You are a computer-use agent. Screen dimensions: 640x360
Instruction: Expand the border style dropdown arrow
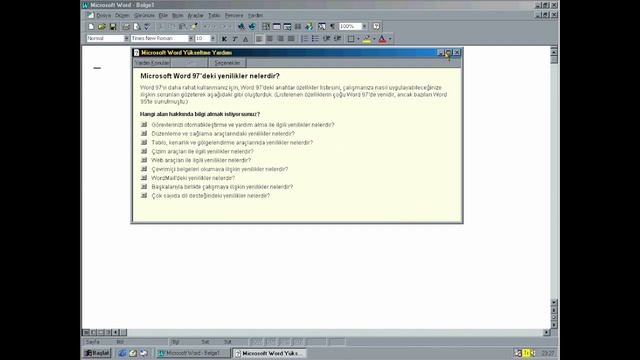click(x=358, y=39)
